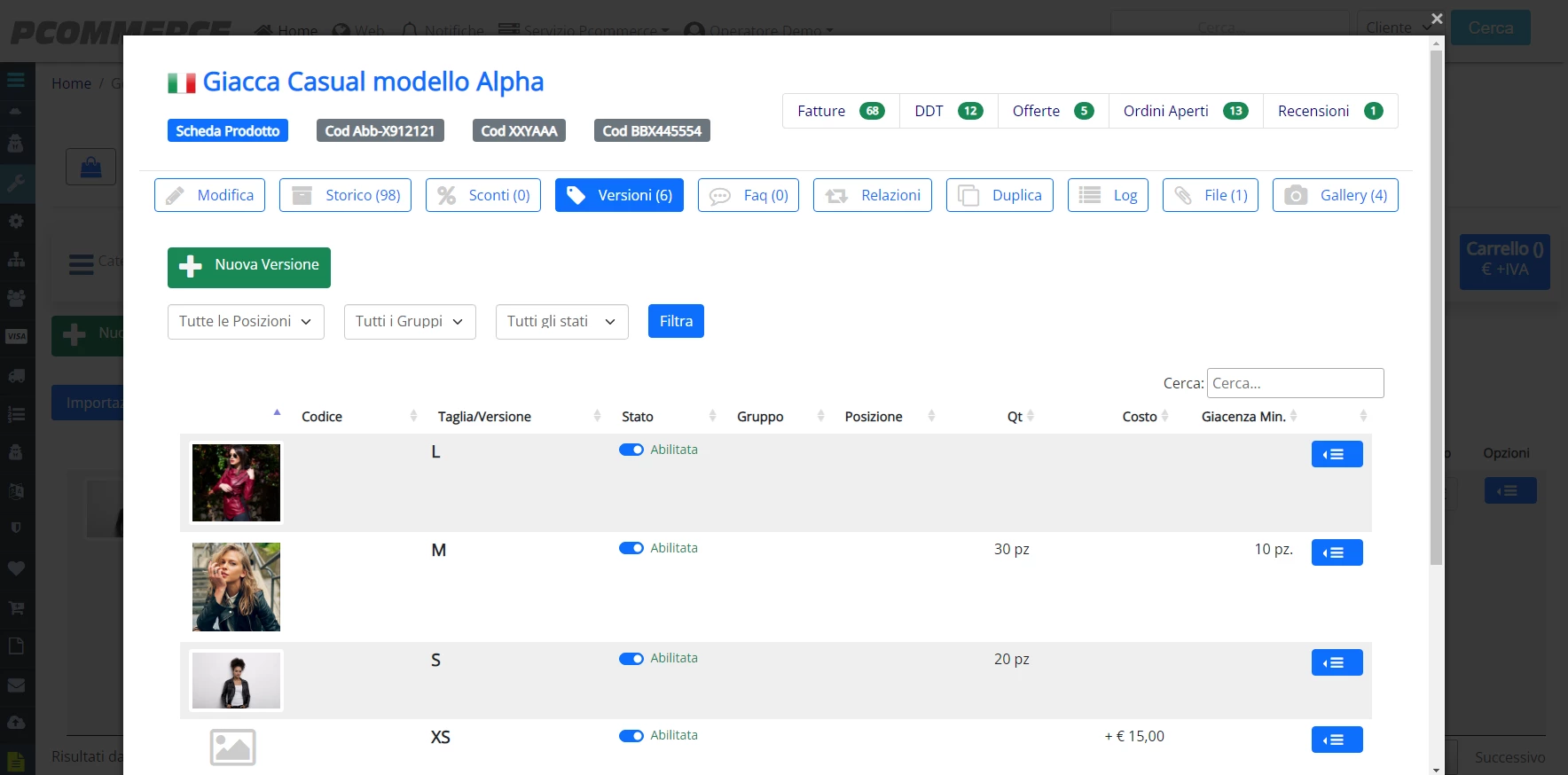This screenshot has height=775, width=1568.
Task: Open the Gallery (4) section
Action: [1335, 195]
